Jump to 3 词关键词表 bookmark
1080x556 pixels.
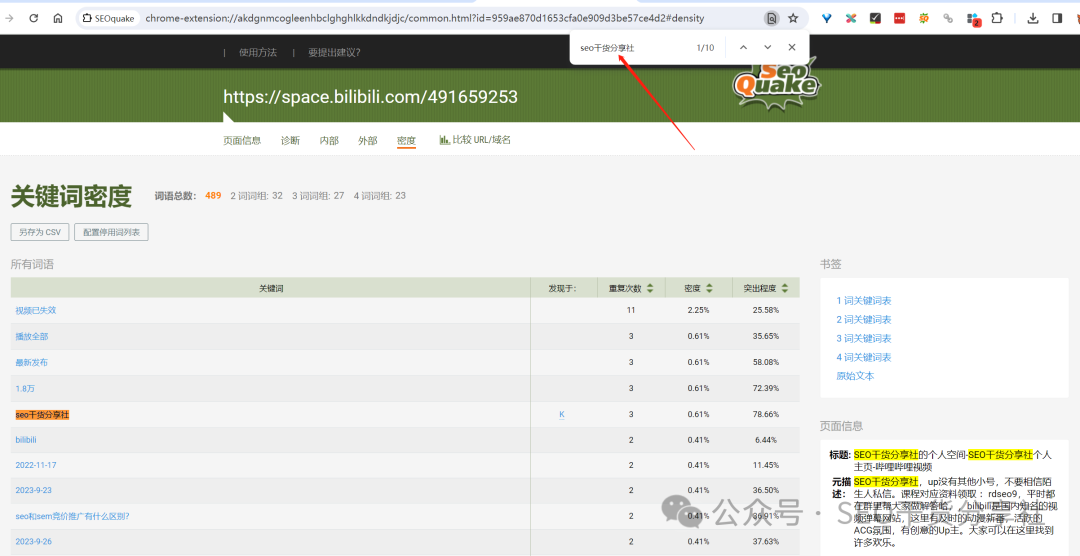pos(864,338)
